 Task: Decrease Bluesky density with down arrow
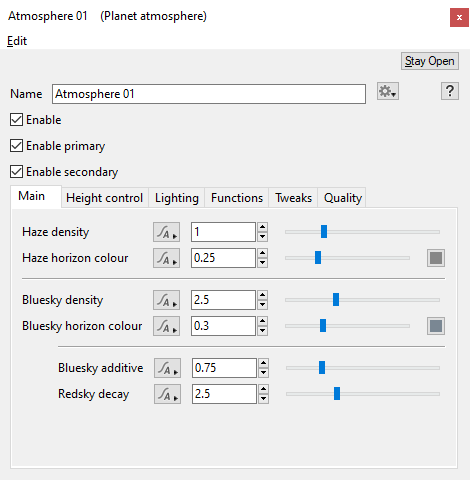coord(263,305)
